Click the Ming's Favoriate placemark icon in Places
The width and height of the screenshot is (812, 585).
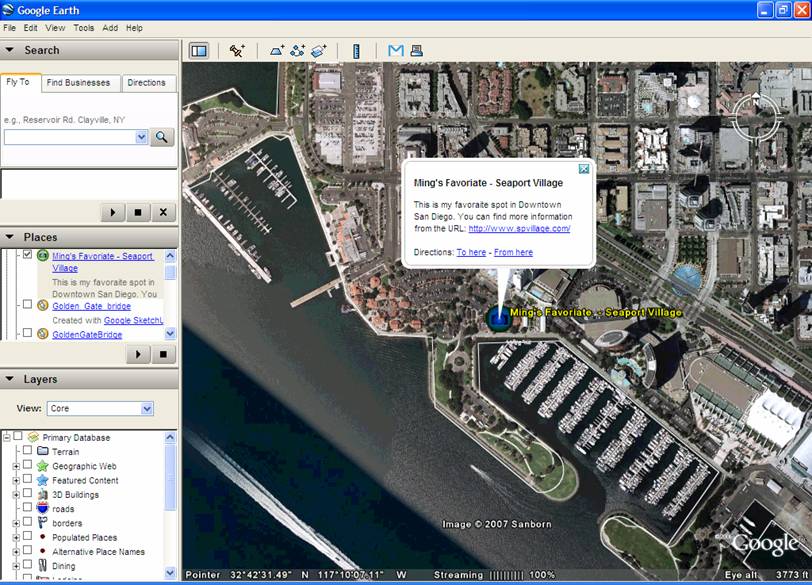43,255
